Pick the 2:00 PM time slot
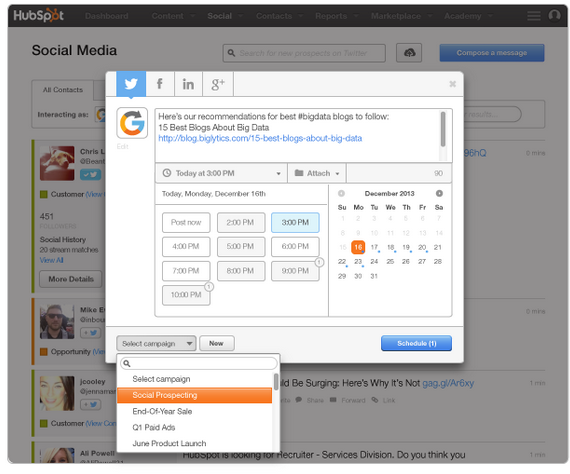Viewport: 570px width, 474px height. pos(241,222)
